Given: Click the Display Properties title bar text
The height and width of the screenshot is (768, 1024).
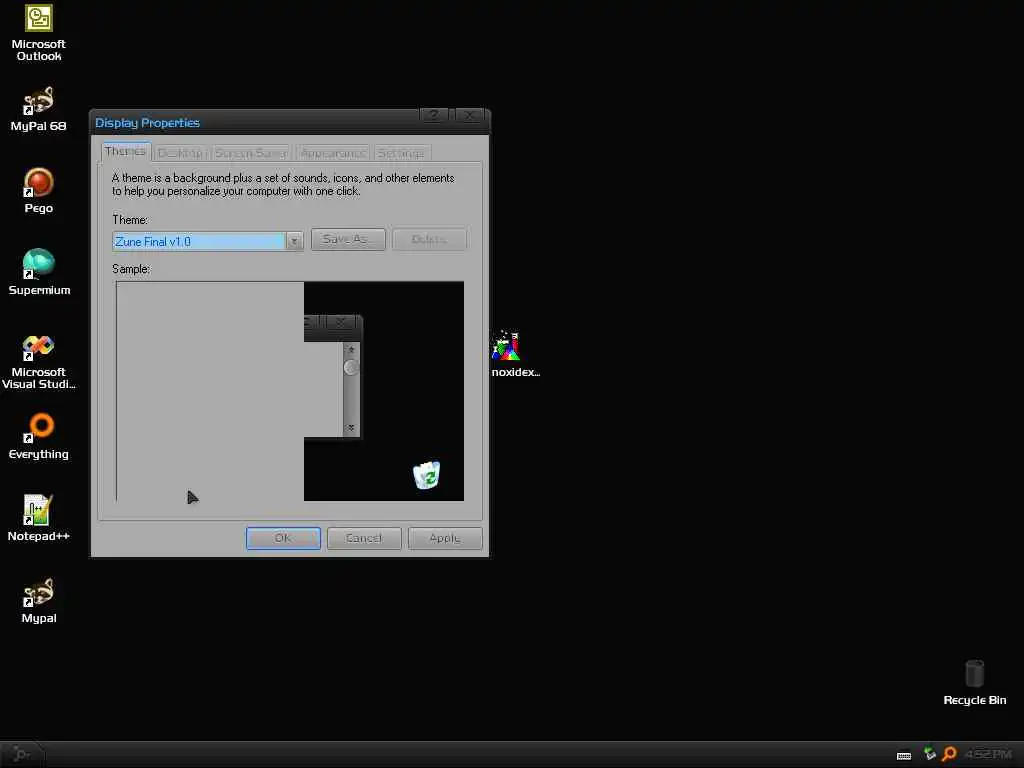Looking at the screenshot, I should click(148, 123).
